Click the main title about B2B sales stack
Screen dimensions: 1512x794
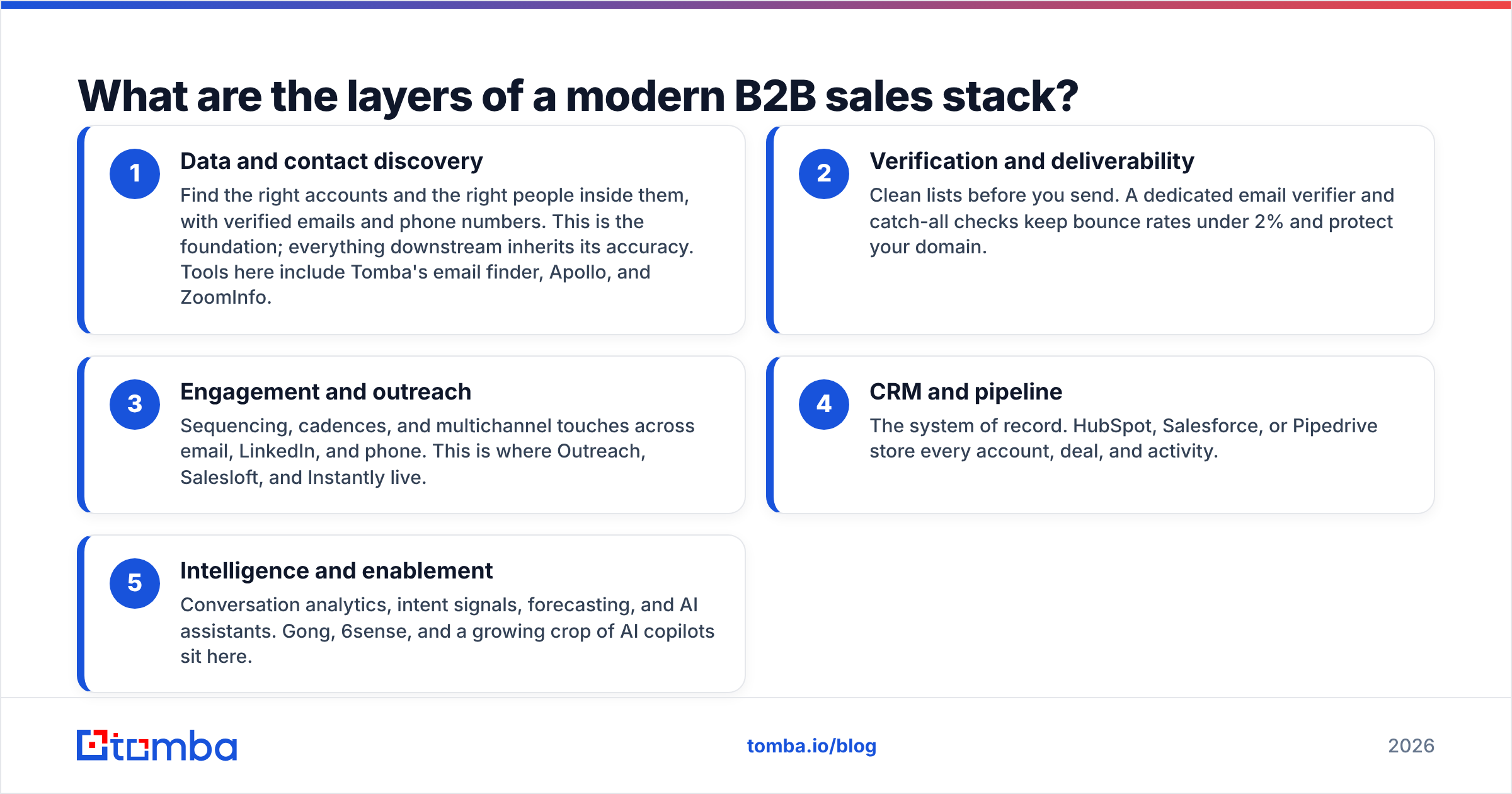[578, 96]
